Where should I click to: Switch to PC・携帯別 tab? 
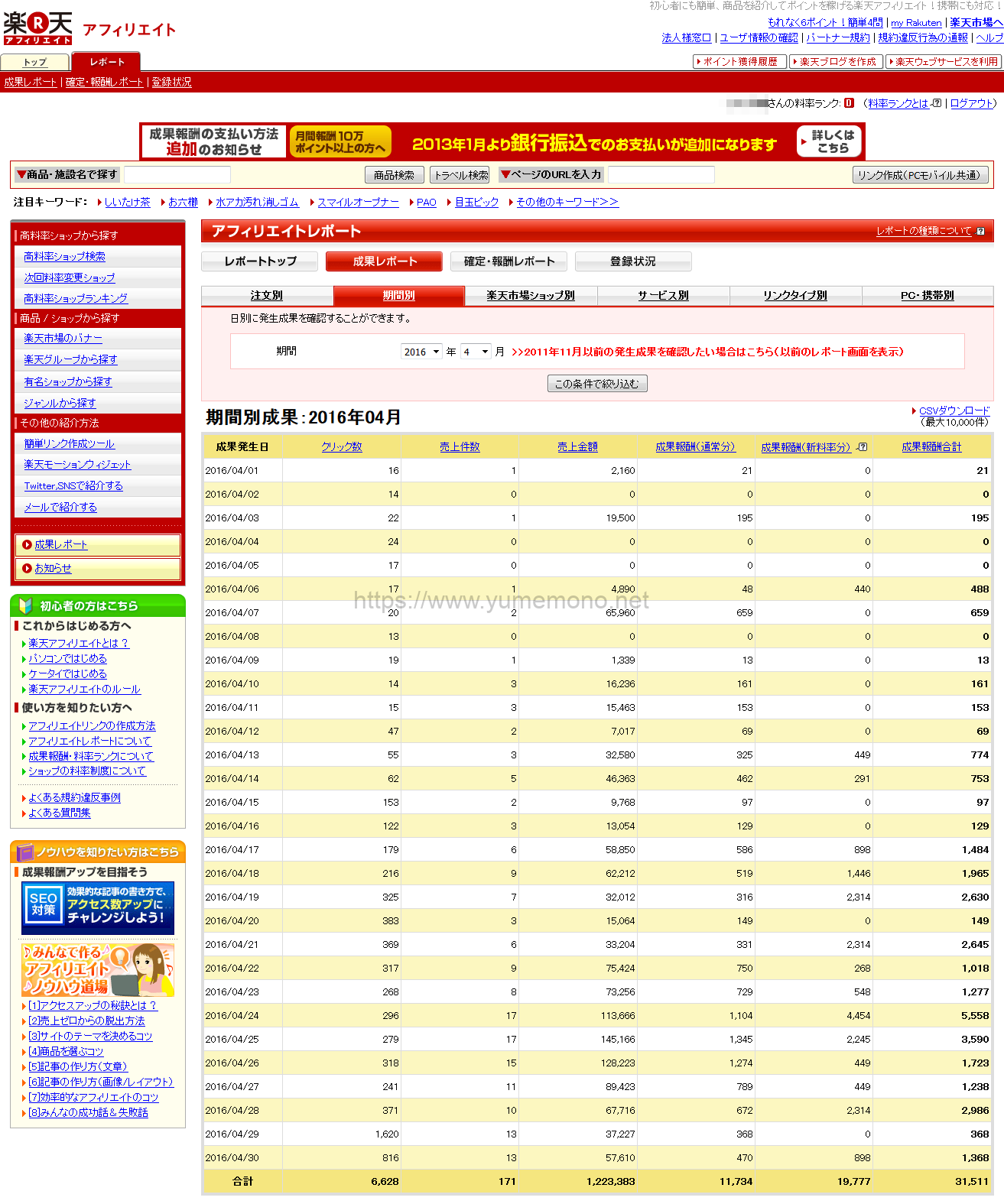(x=928, y=295)
